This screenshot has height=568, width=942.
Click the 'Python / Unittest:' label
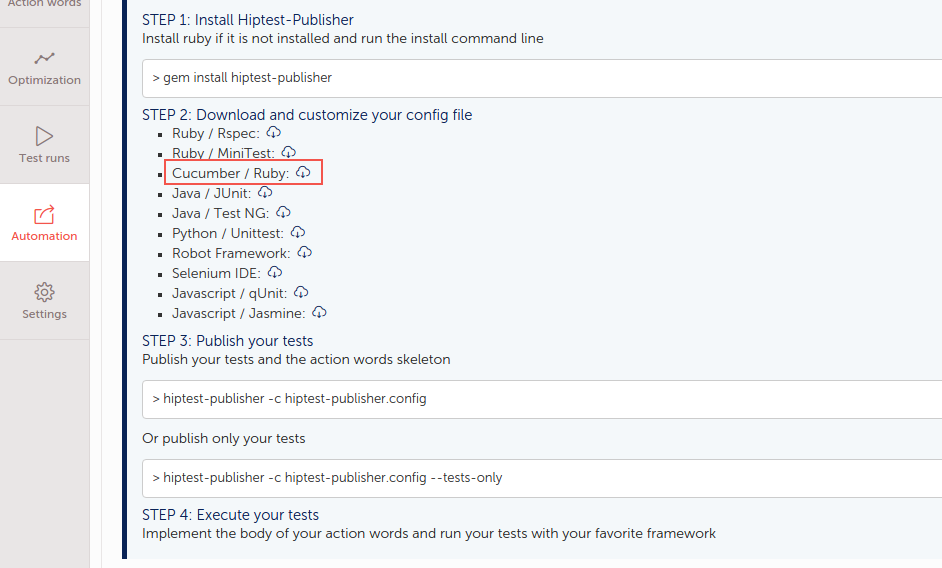coord(228,233)
